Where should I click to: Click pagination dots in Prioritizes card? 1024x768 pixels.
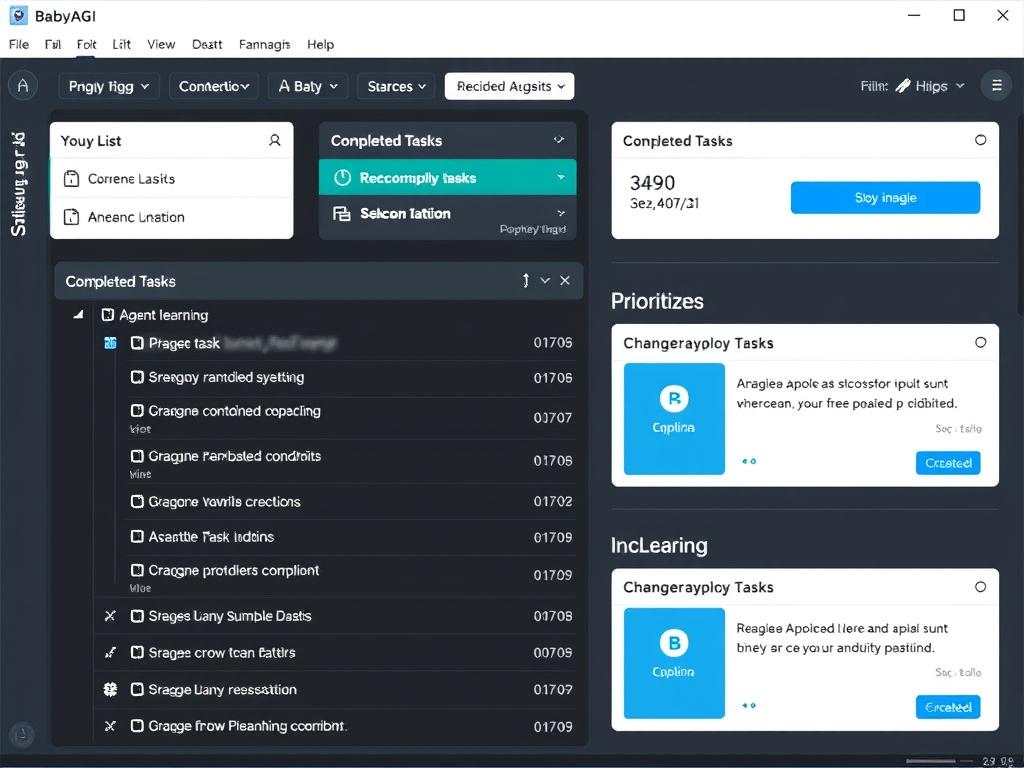[x=749, y=461]
